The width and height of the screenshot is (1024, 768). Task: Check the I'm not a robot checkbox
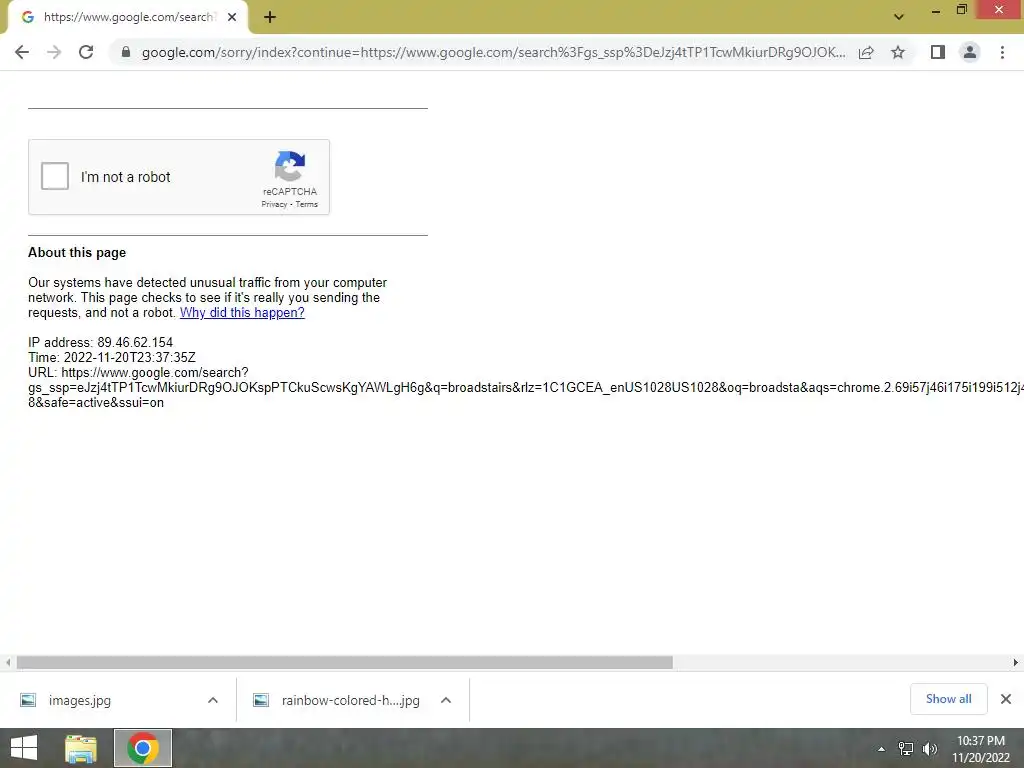(x=55, y=176)
